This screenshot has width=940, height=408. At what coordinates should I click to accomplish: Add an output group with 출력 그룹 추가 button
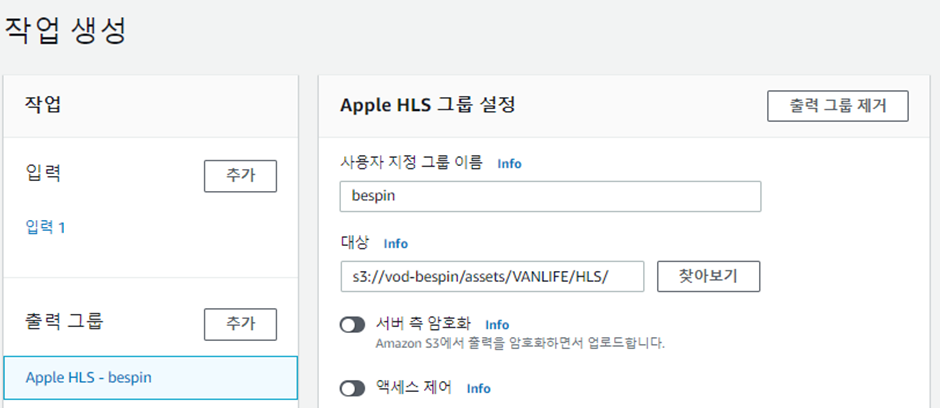tap(240, 324)
